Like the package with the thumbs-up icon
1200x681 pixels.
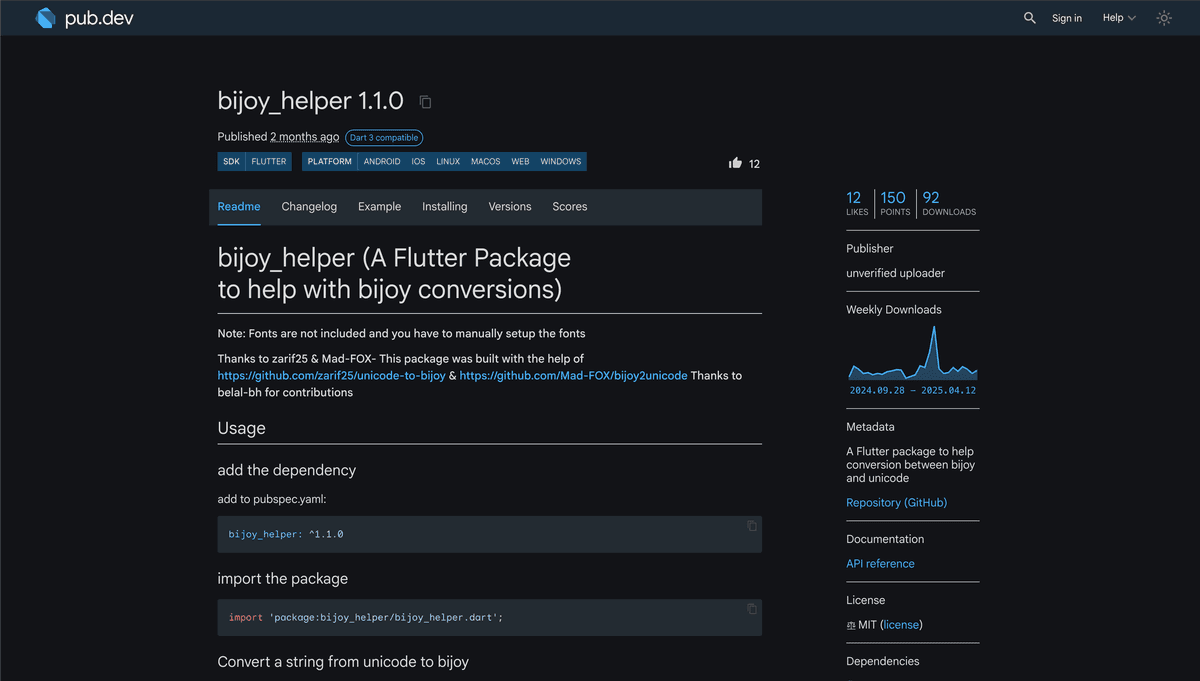click(735, 162)
